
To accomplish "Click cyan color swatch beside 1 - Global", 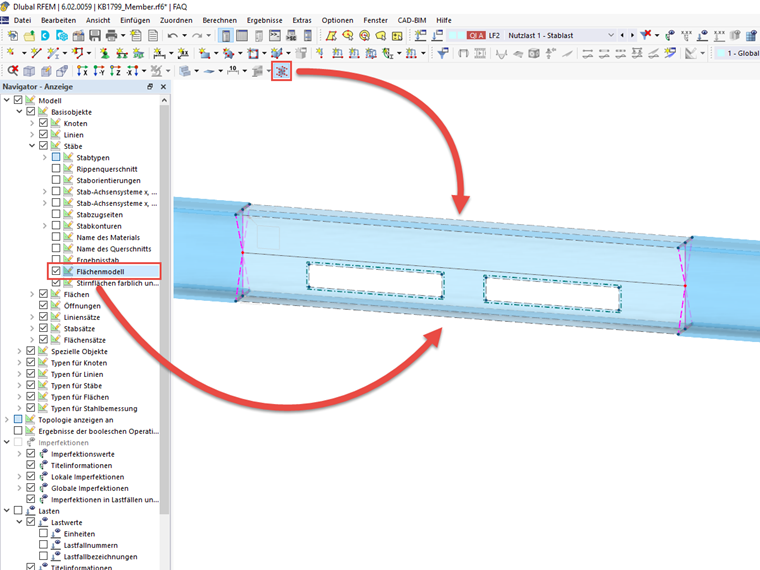I will click(721, 53).
